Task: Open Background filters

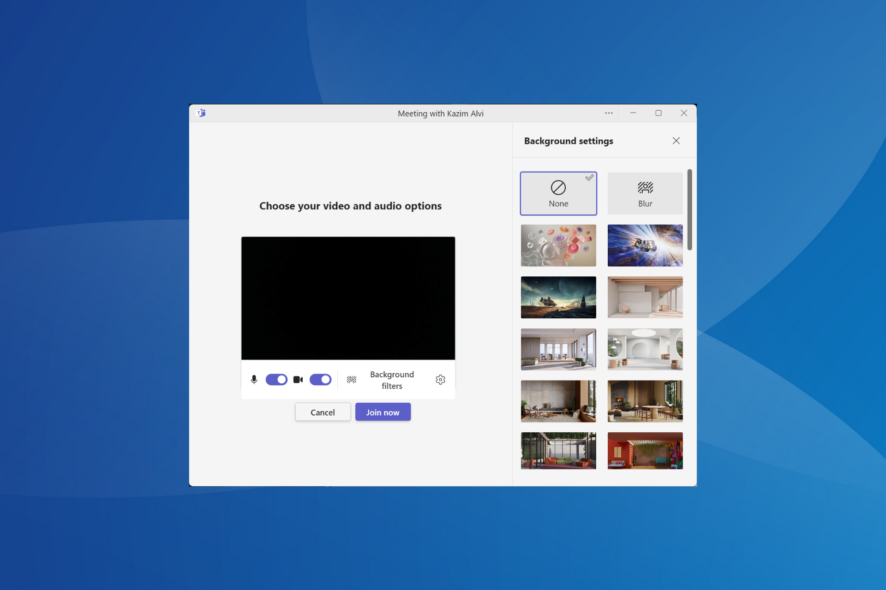Action: click(392, 380)
